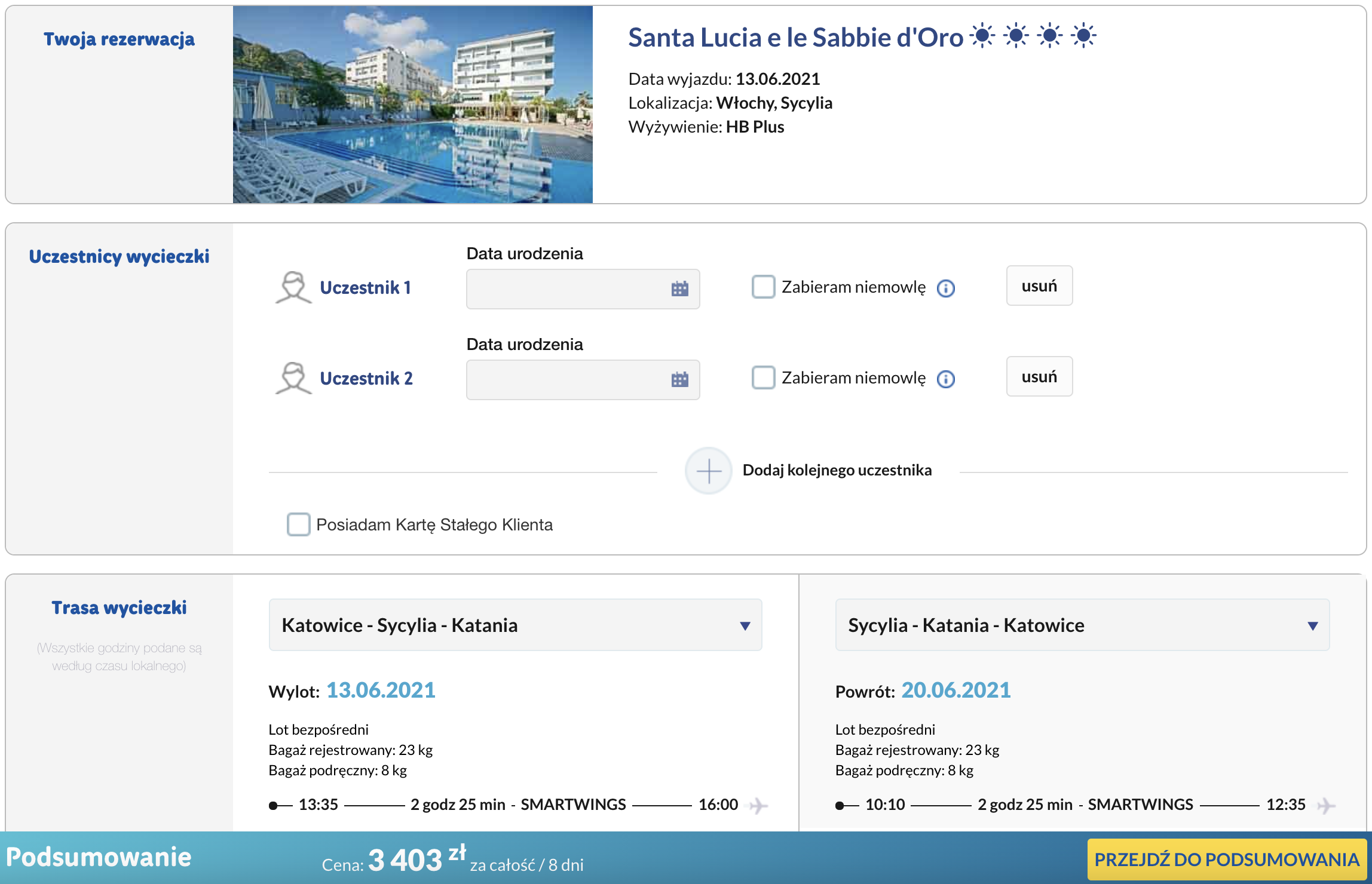Click info icon beside Uczestnik 2 Zabieram niemowlę
The image size is (1372, 884).
[946, 379]
